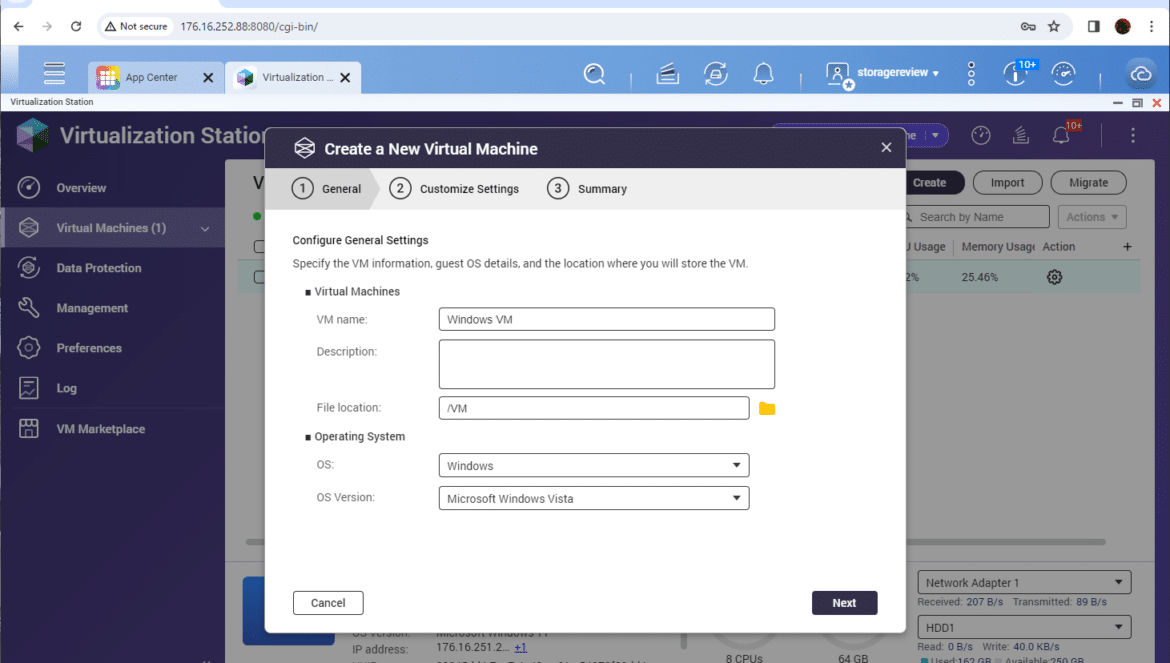Open the OS Version dropdown
This screenshot has height=663, width=1170.
tap(594, 498)
